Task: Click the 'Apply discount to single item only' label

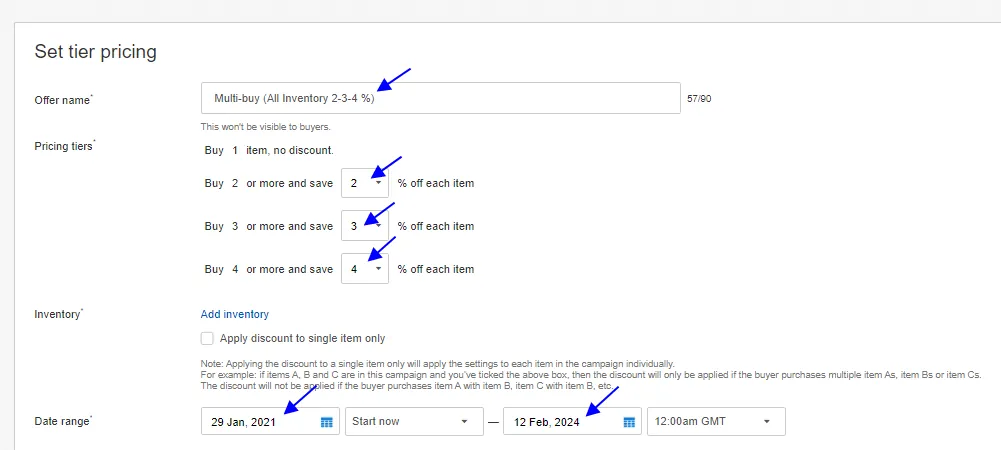Action: click(x=303, y=338)
